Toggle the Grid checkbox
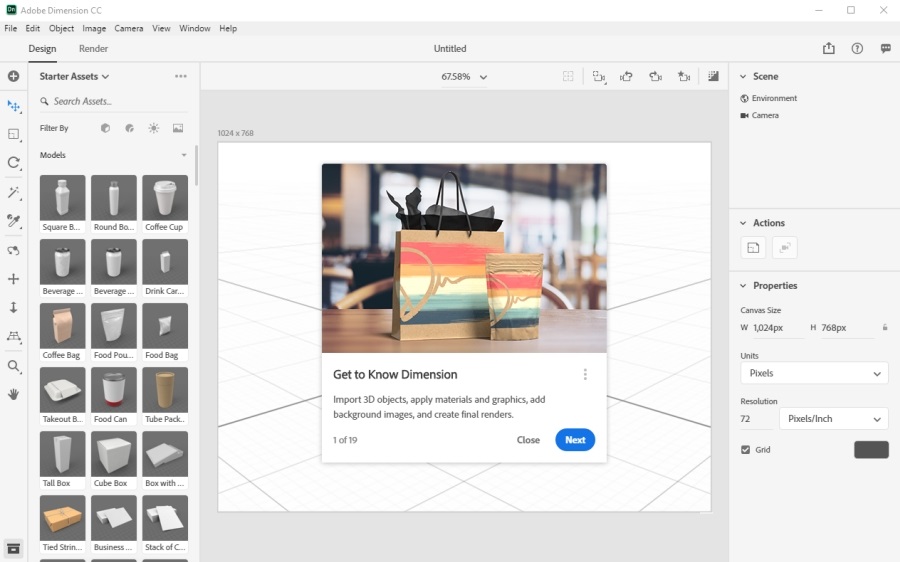Viewport: 900px width, 562px height. click(746, 450)
